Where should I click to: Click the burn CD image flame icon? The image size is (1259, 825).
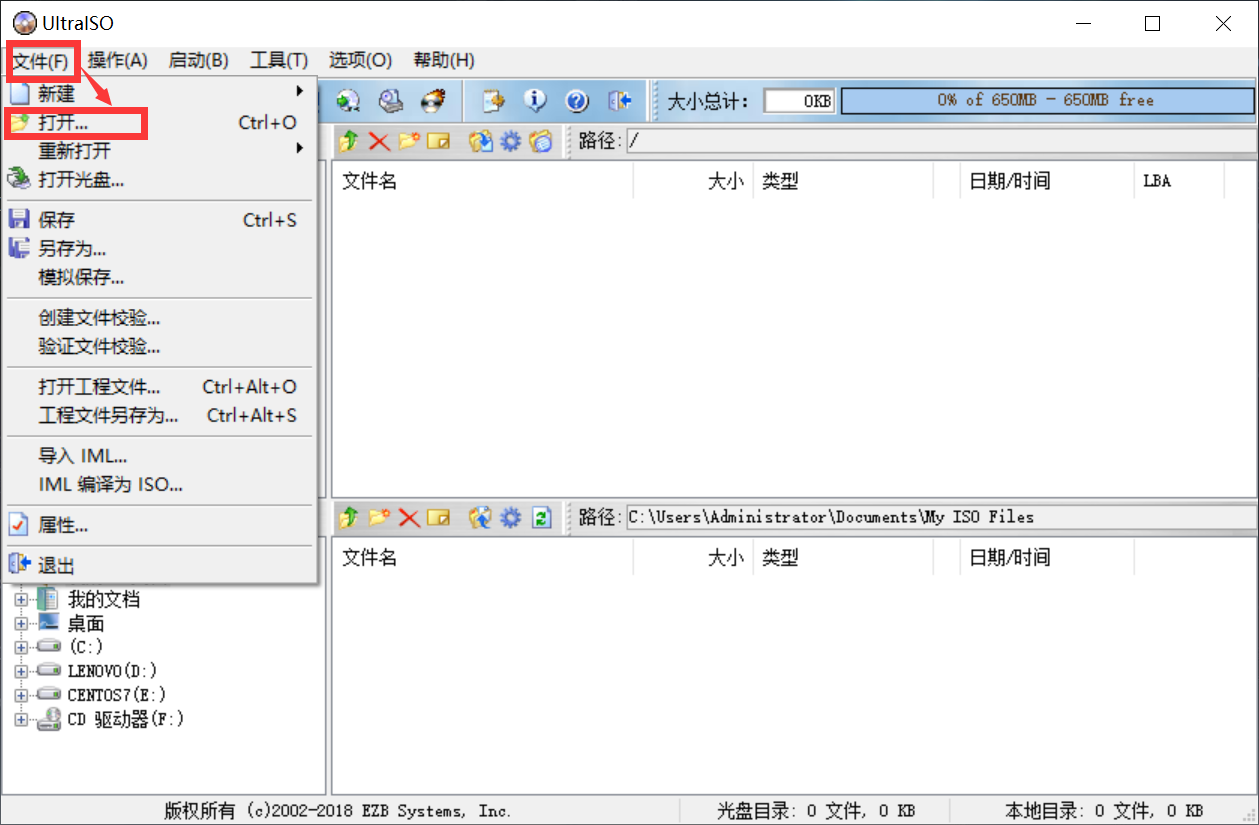click(432, 101)
